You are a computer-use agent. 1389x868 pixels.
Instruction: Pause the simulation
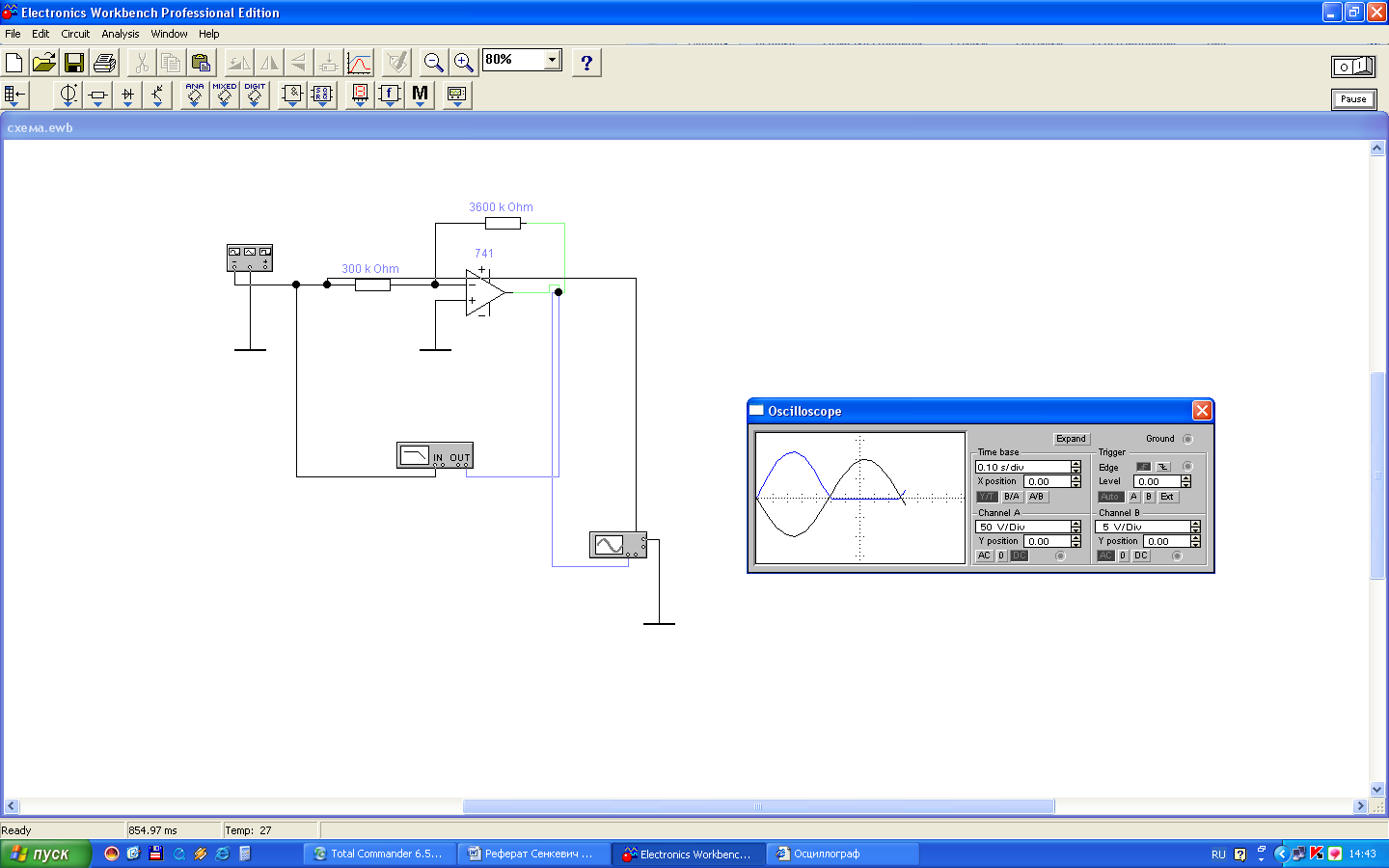click(x=1353, y=98)
